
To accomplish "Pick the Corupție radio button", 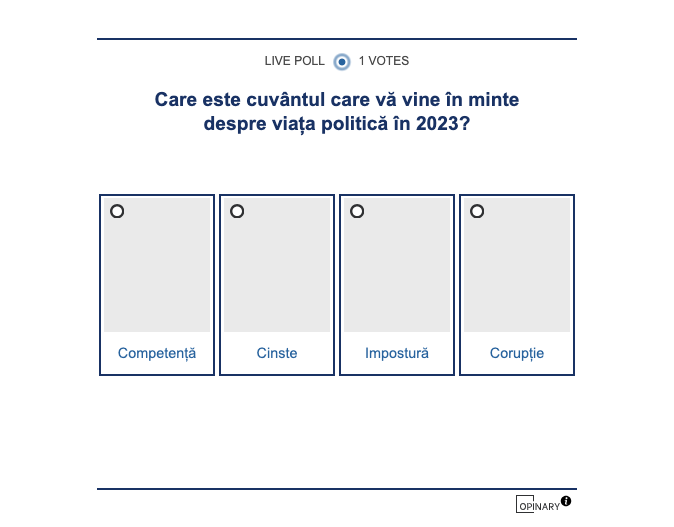I will [477, 211].
